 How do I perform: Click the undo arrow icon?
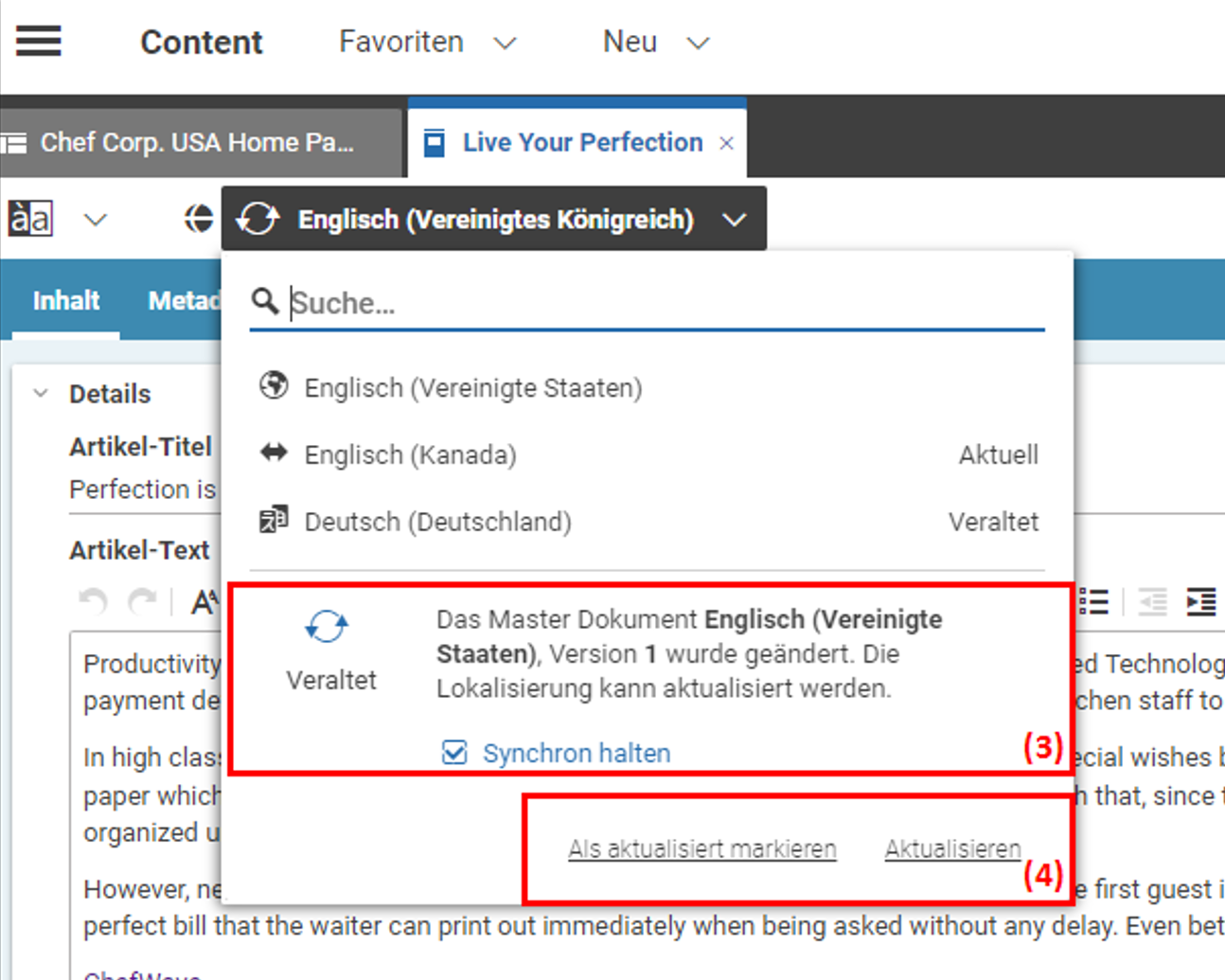[93, 601]
